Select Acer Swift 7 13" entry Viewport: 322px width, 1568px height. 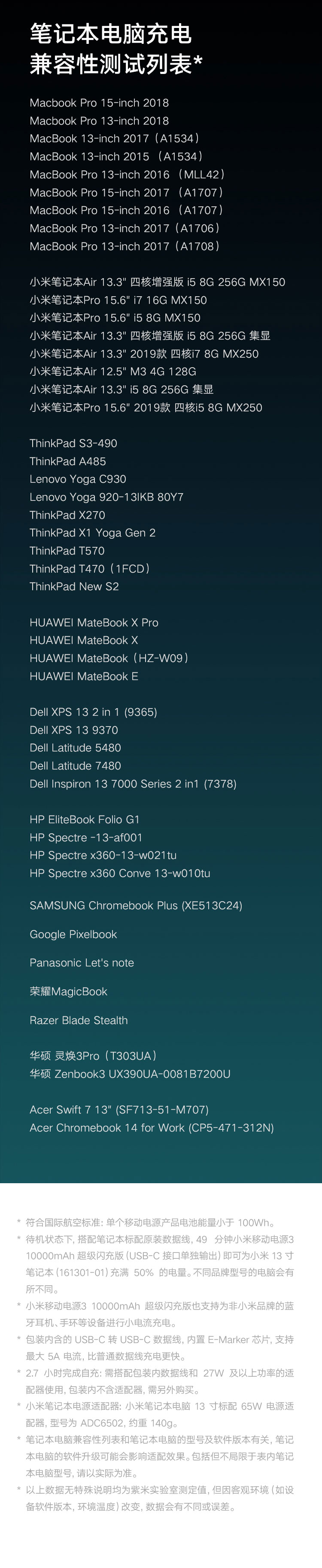71,1110
